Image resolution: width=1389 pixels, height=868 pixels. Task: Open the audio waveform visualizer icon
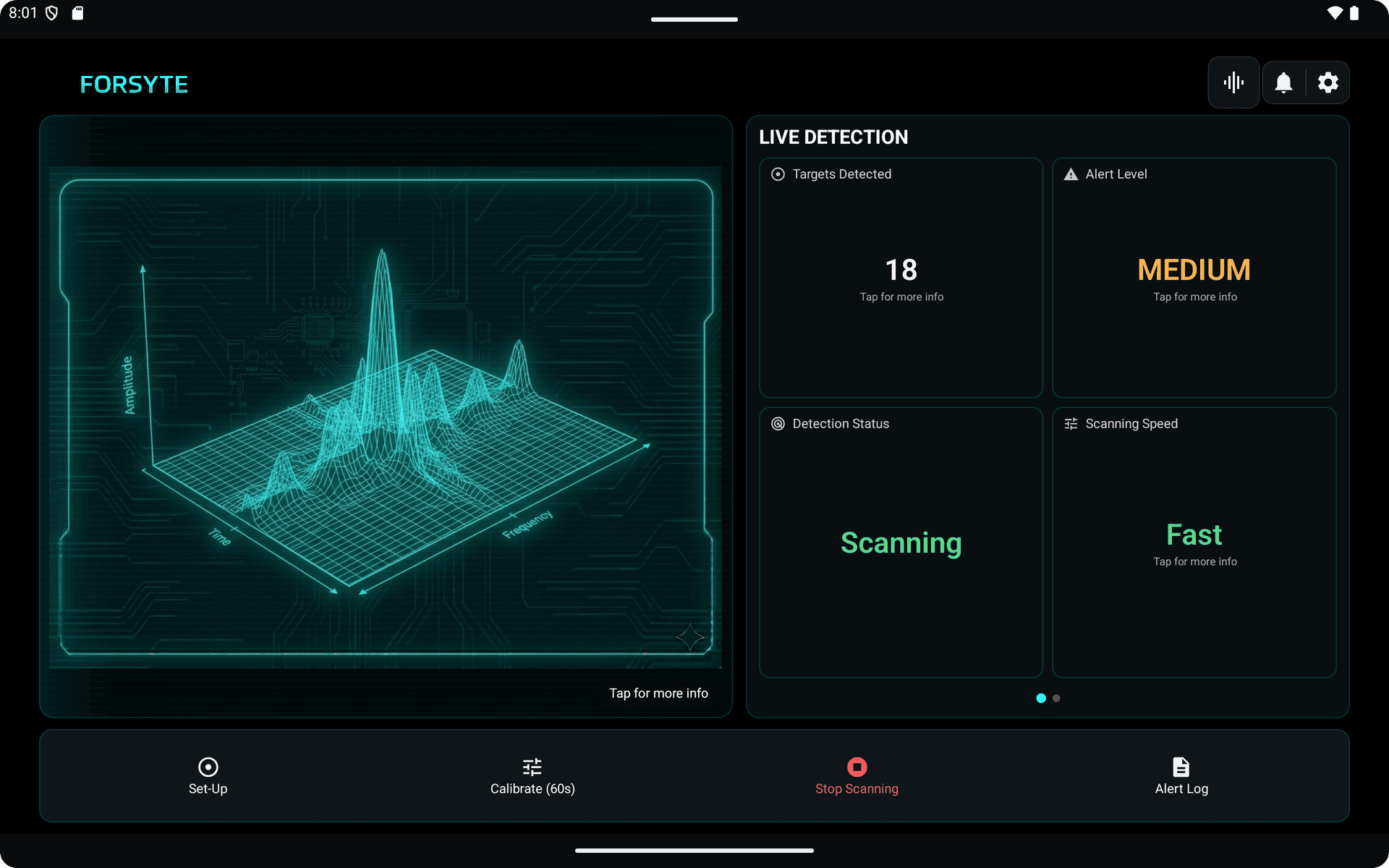click(1233, 82)
